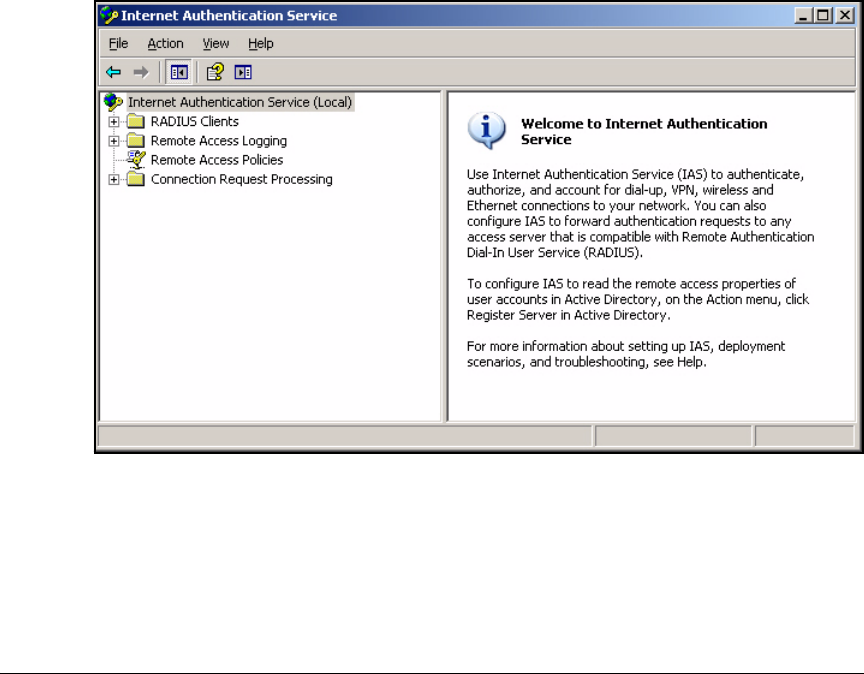Click the Show/Hide Action Pane toolbar icon
864x674 pixels.
pyautogui.click(x=243, y=72)
